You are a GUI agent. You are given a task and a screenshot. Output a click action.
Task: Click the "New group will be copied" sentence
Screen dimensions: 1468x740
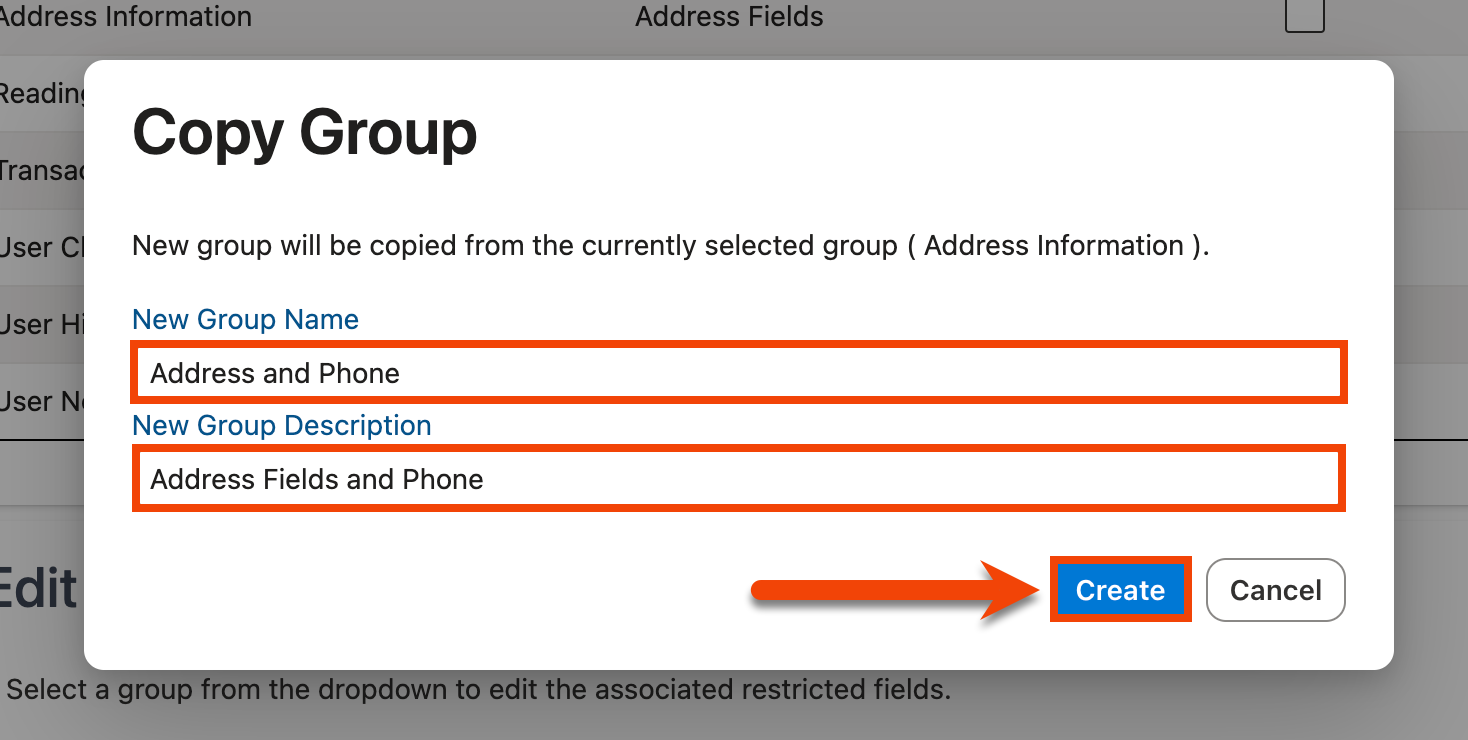tap(514, 246)
